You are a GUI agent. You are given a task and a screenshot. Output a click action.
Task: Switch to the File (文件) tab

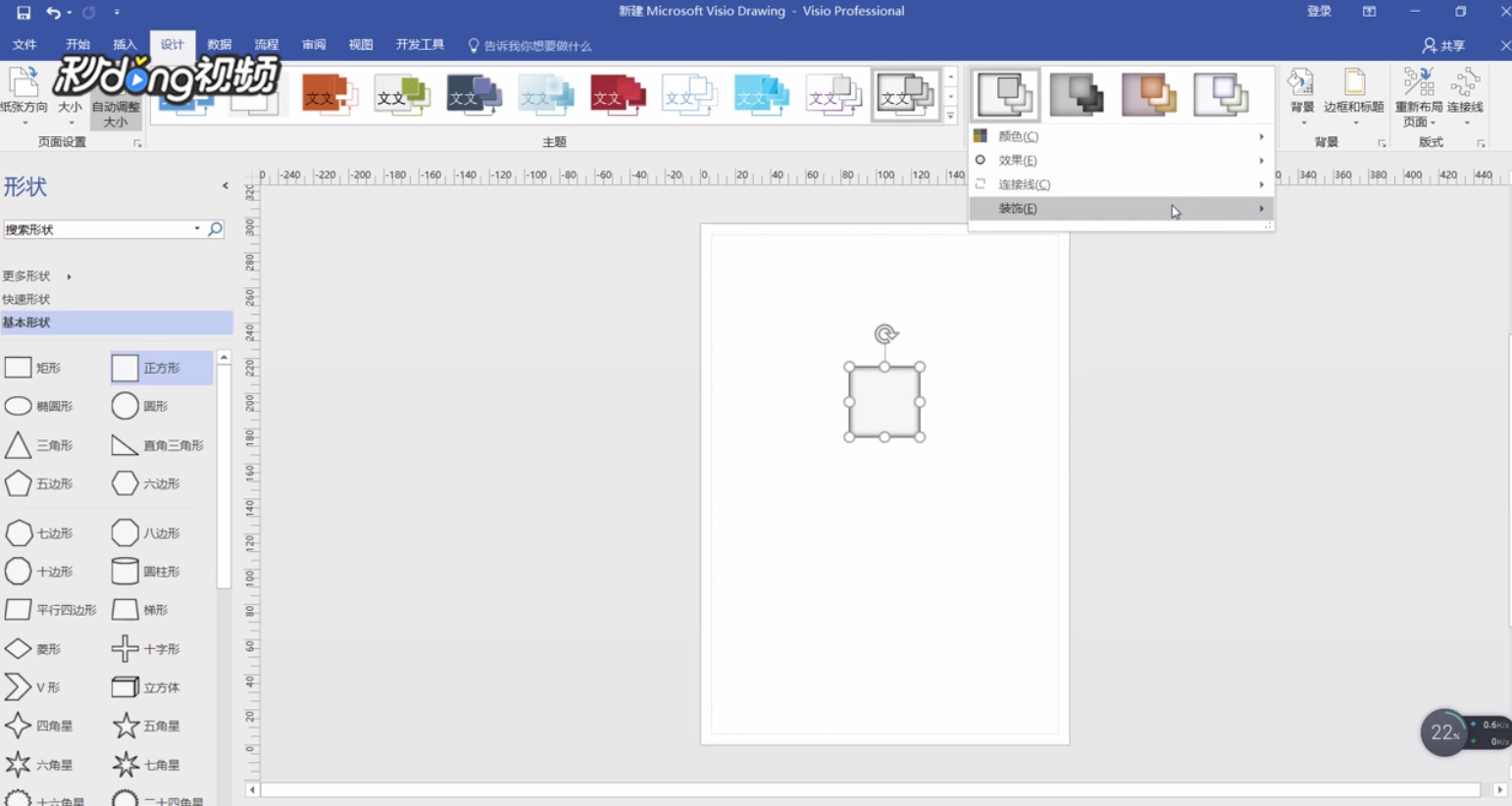25,45
